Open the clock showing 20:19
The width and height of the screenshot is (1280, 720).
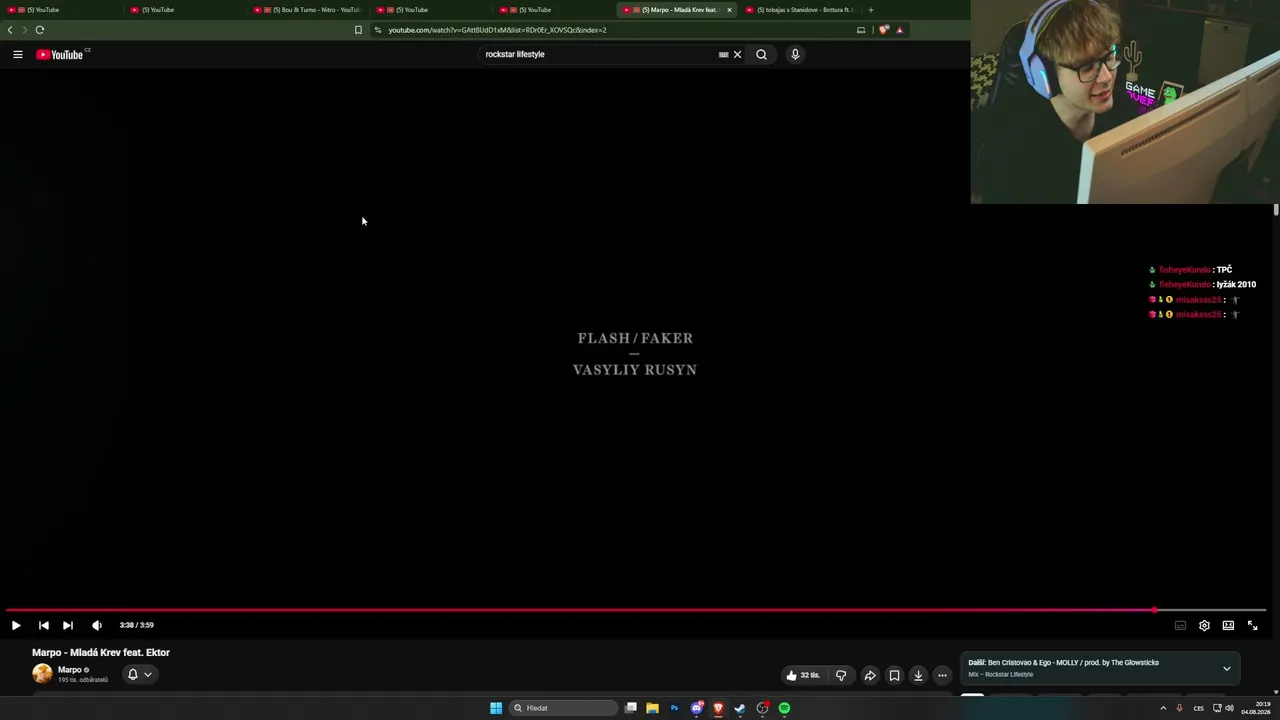point(1256,708)
